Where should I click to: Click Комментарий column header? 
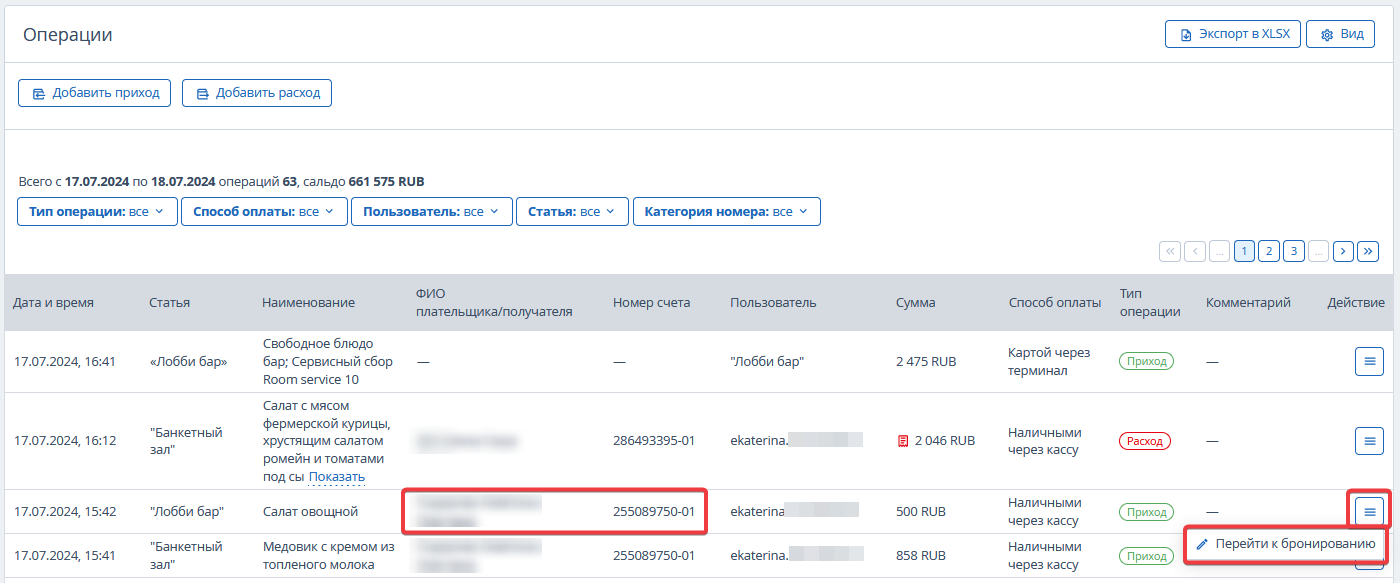click(x=1248, y=302)
